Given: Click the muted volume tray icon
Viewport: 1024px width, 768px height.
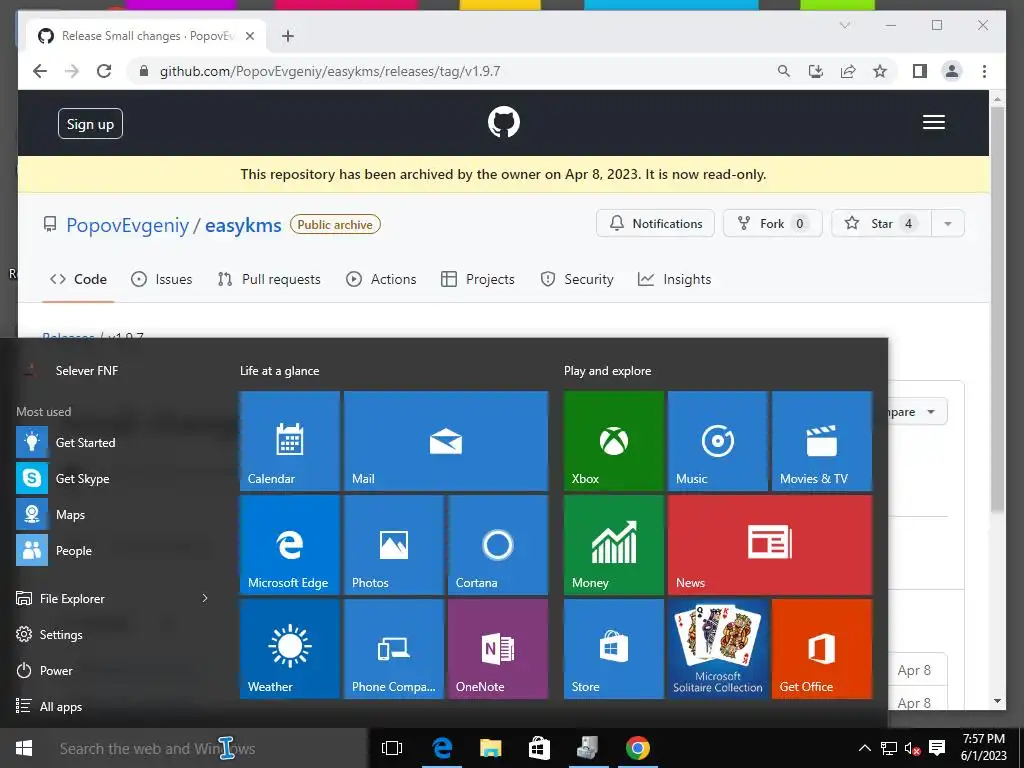Looking at the screenshot, I should pyautogui.click(x=912, y=748).
